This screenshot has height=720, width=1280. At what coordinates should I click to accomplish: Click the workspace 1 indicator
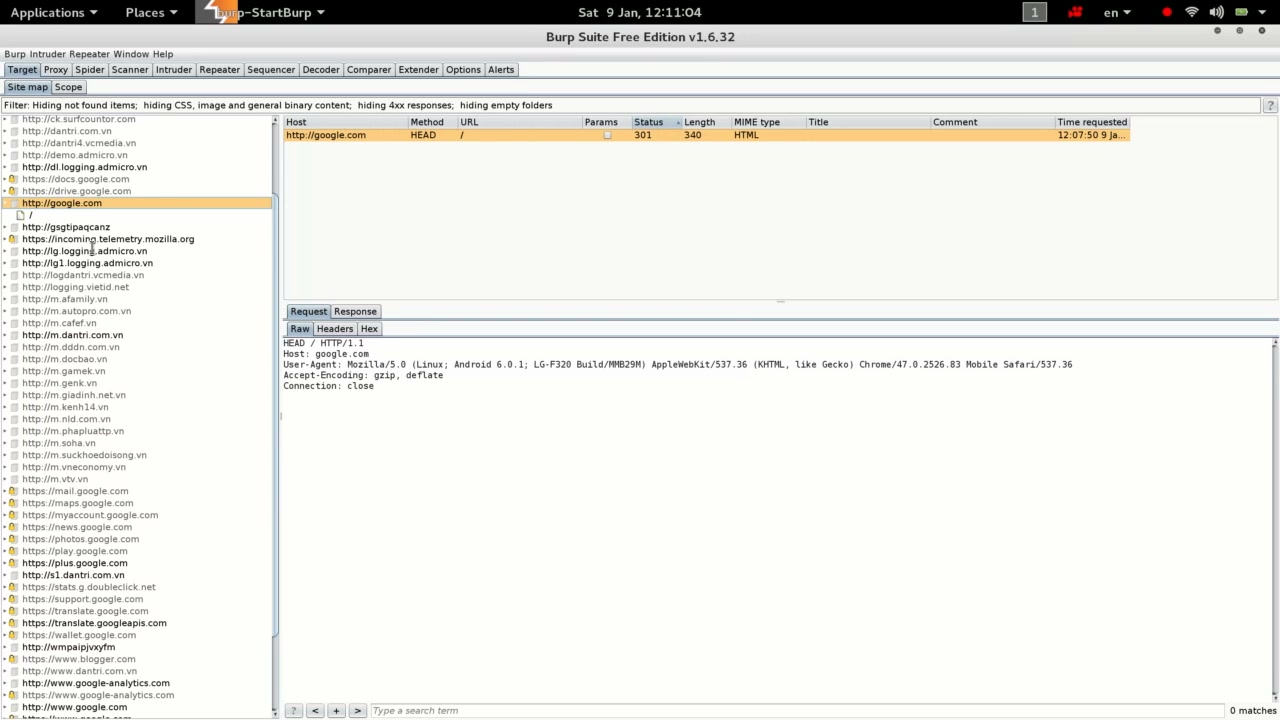pos(1034,12)
